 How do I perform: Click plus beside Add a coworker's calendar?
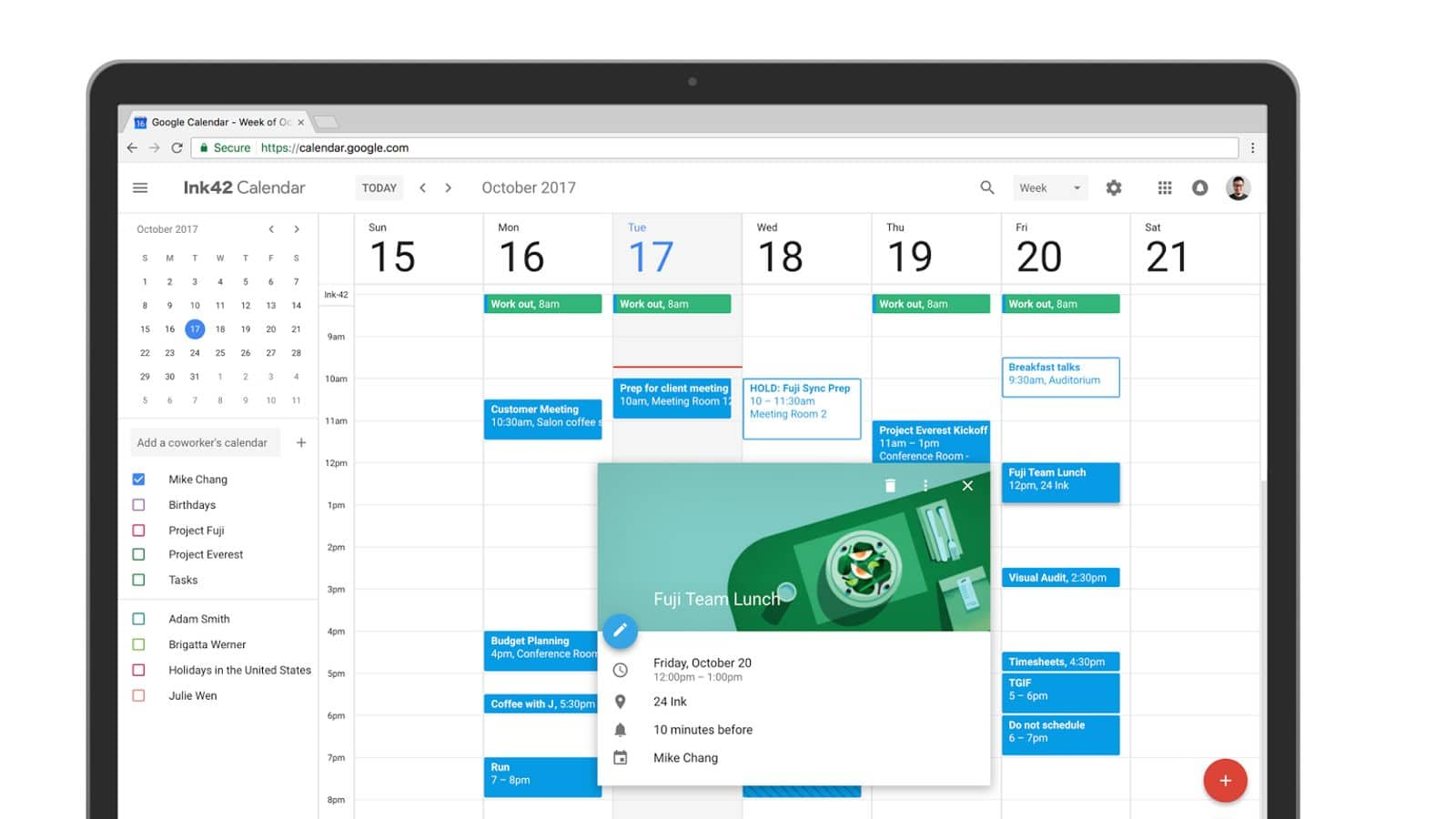pyautogui.click(x=301, y=442)
